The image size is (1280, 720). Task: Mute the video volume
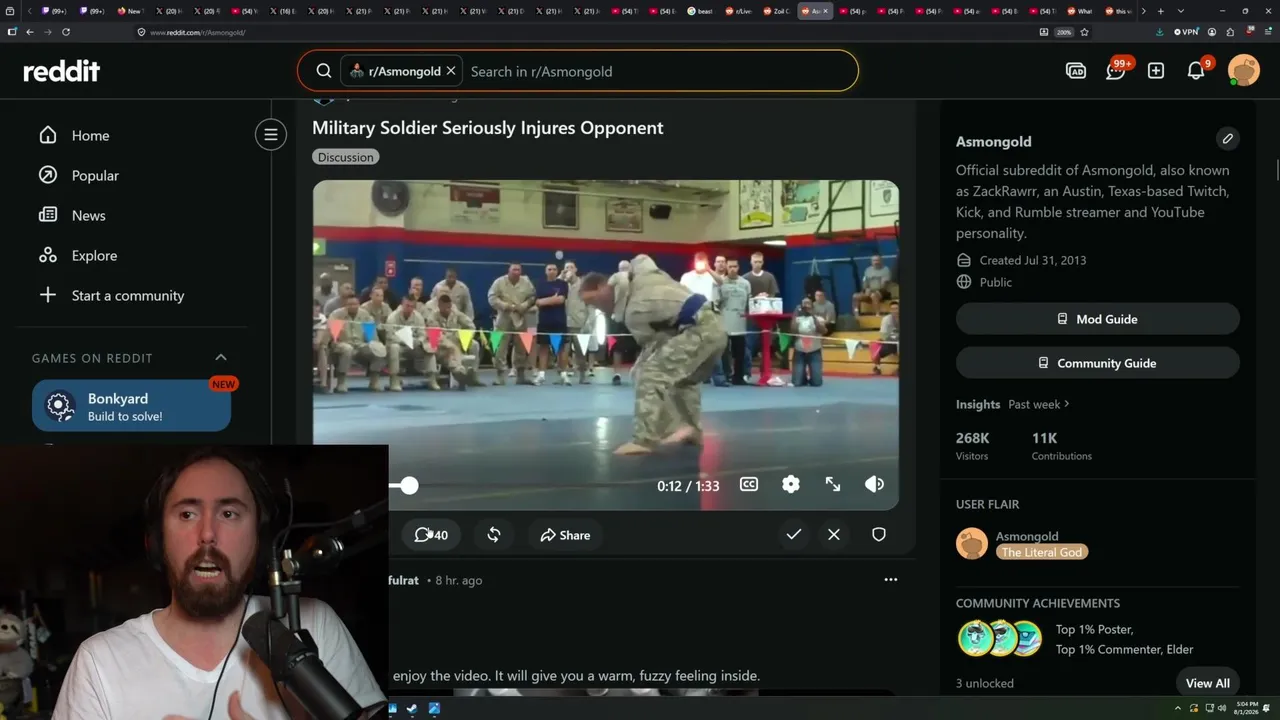tap(875, 485)
